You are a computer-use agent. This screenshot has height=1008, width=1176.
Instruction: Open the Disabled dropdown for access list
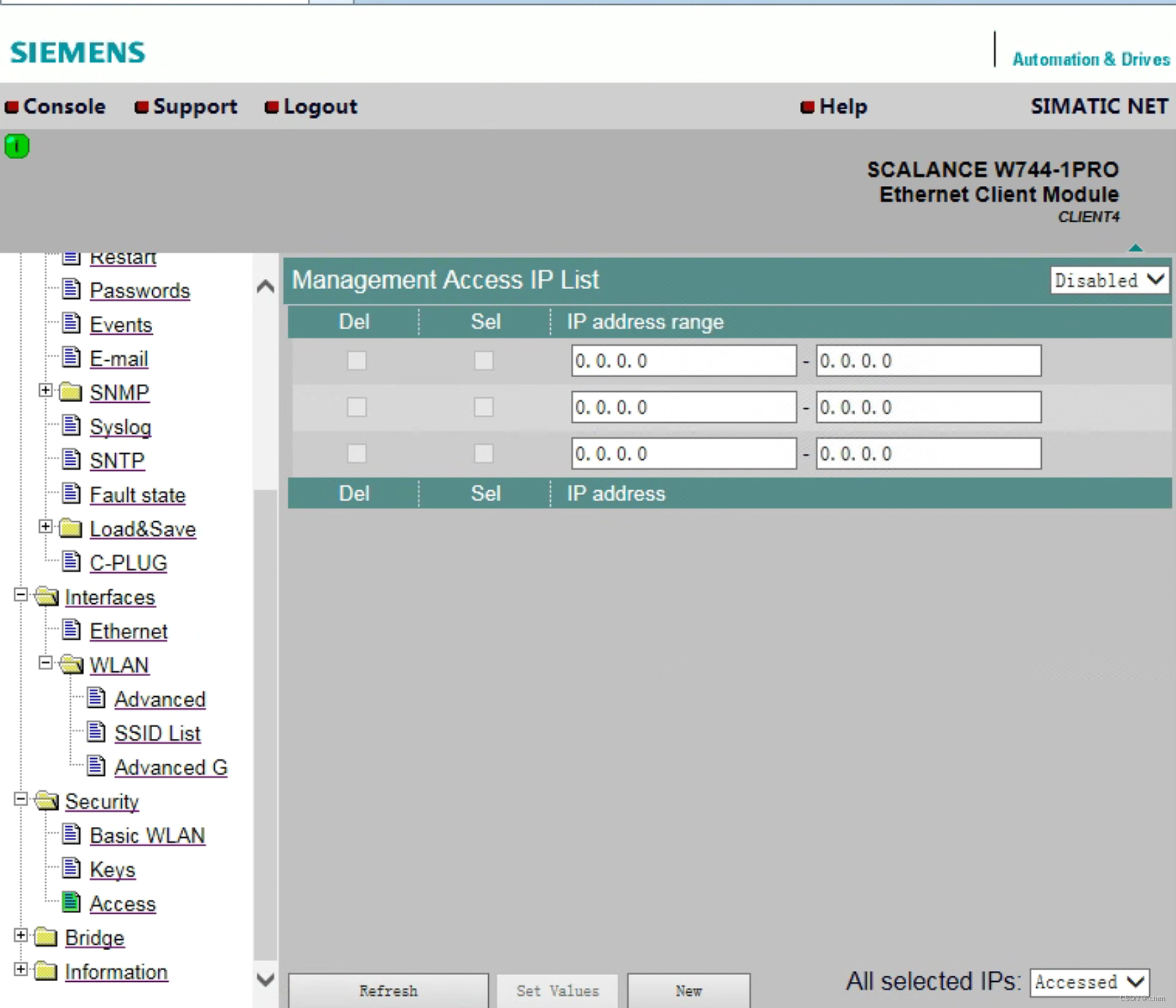click(x=1109, y=280)
